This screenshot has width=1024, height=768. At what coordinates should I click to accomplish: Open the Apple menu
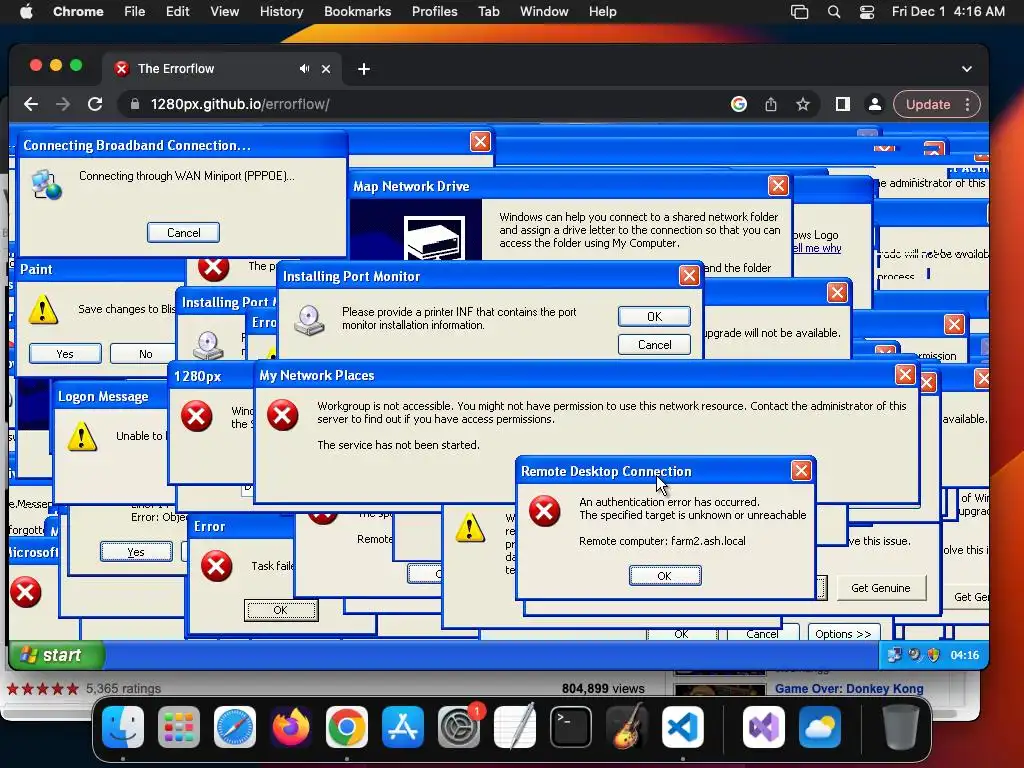(26, 11)
